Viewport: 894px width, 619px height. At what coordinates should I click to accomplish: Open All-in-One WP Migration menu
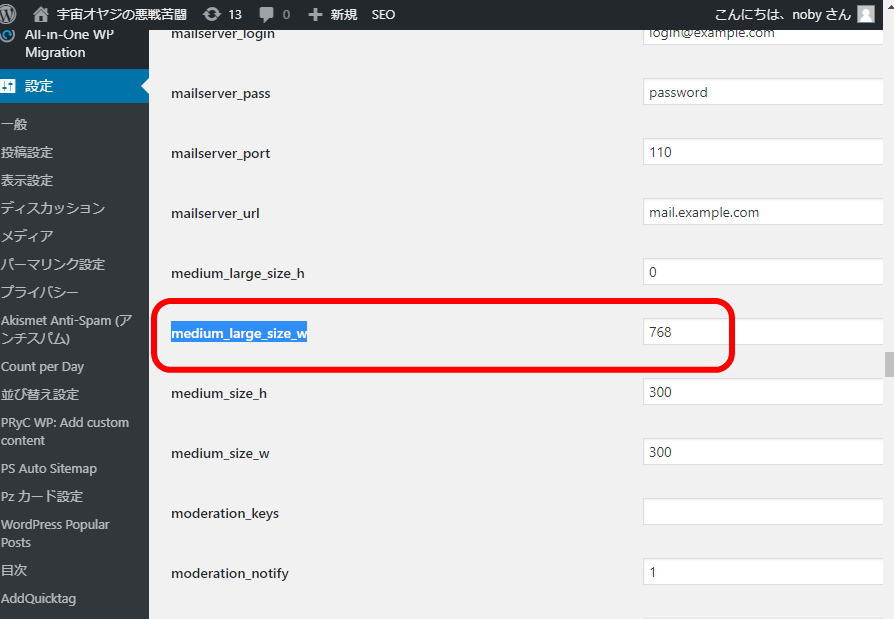click(x=55, y=43)
